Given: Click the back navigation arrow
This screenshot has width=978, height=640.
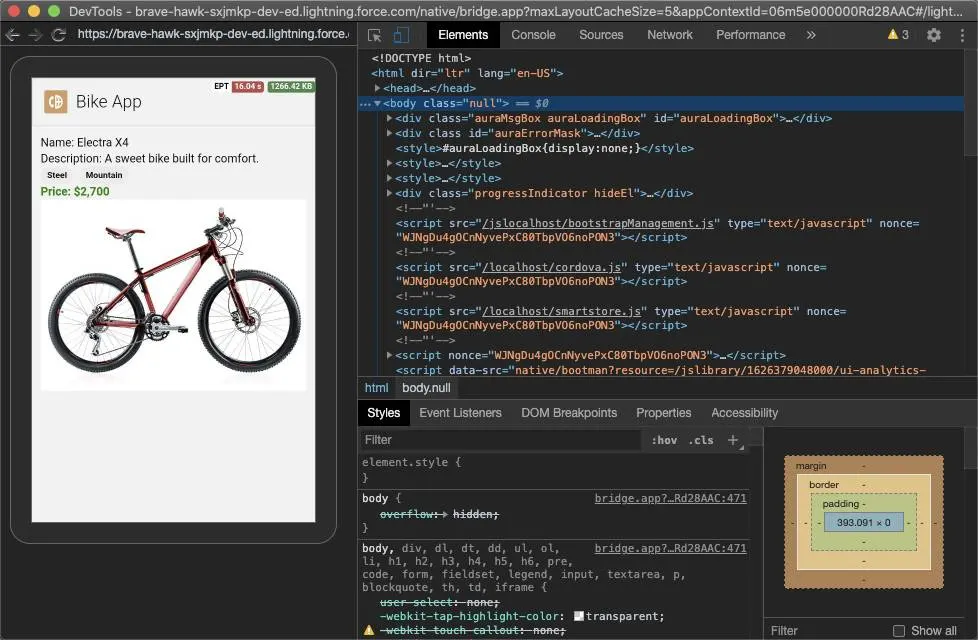Looking at the screenshot, I should tap(12, 35).
